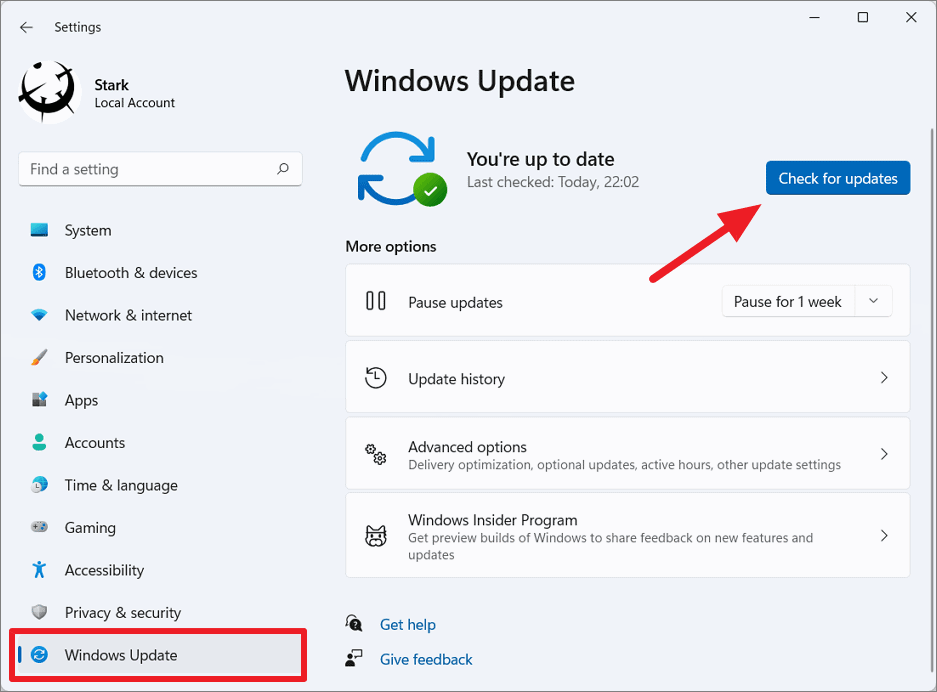Click the Check for updates button
Viewport: 937px width, 692px height.
(837, 178)
